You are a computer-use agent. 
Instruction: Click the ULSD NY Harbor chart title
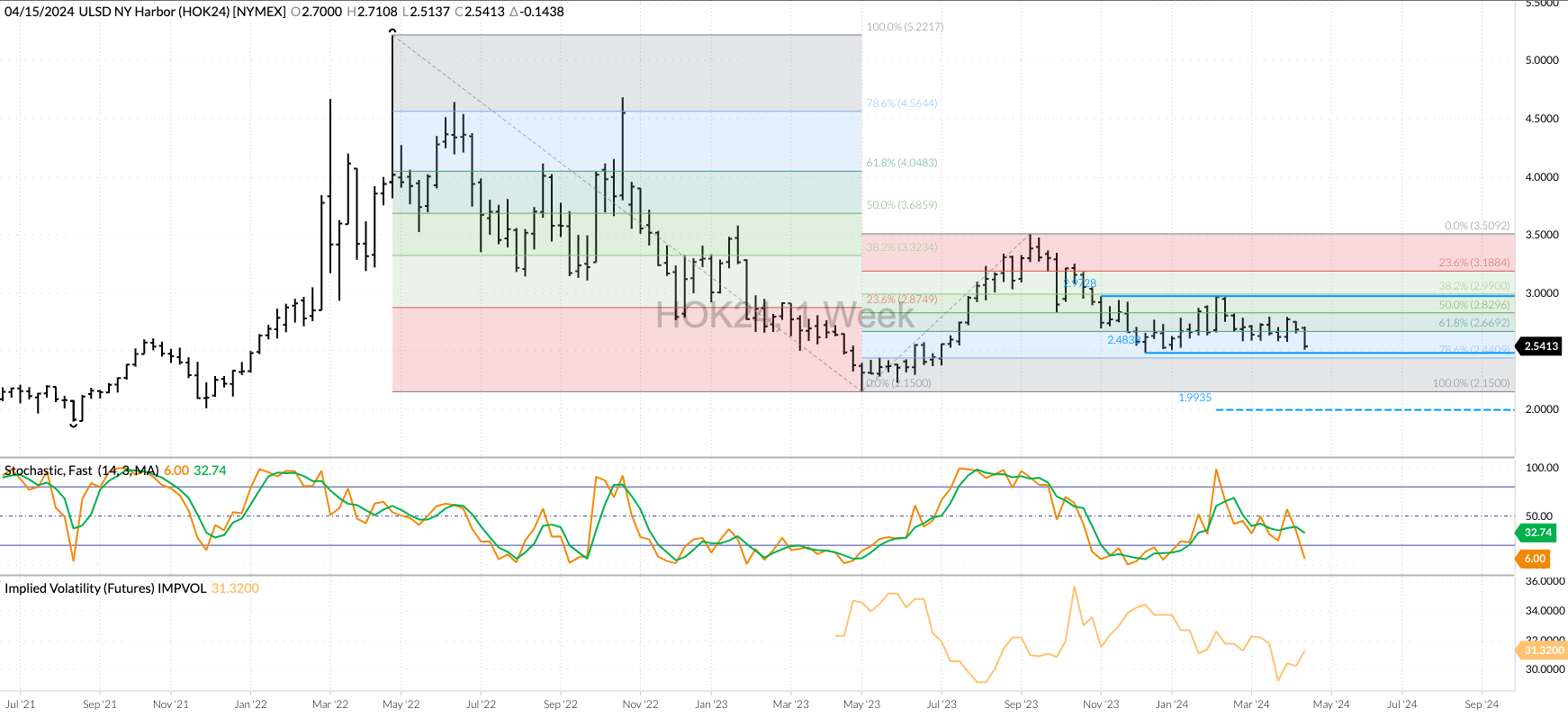coord(144,12)
